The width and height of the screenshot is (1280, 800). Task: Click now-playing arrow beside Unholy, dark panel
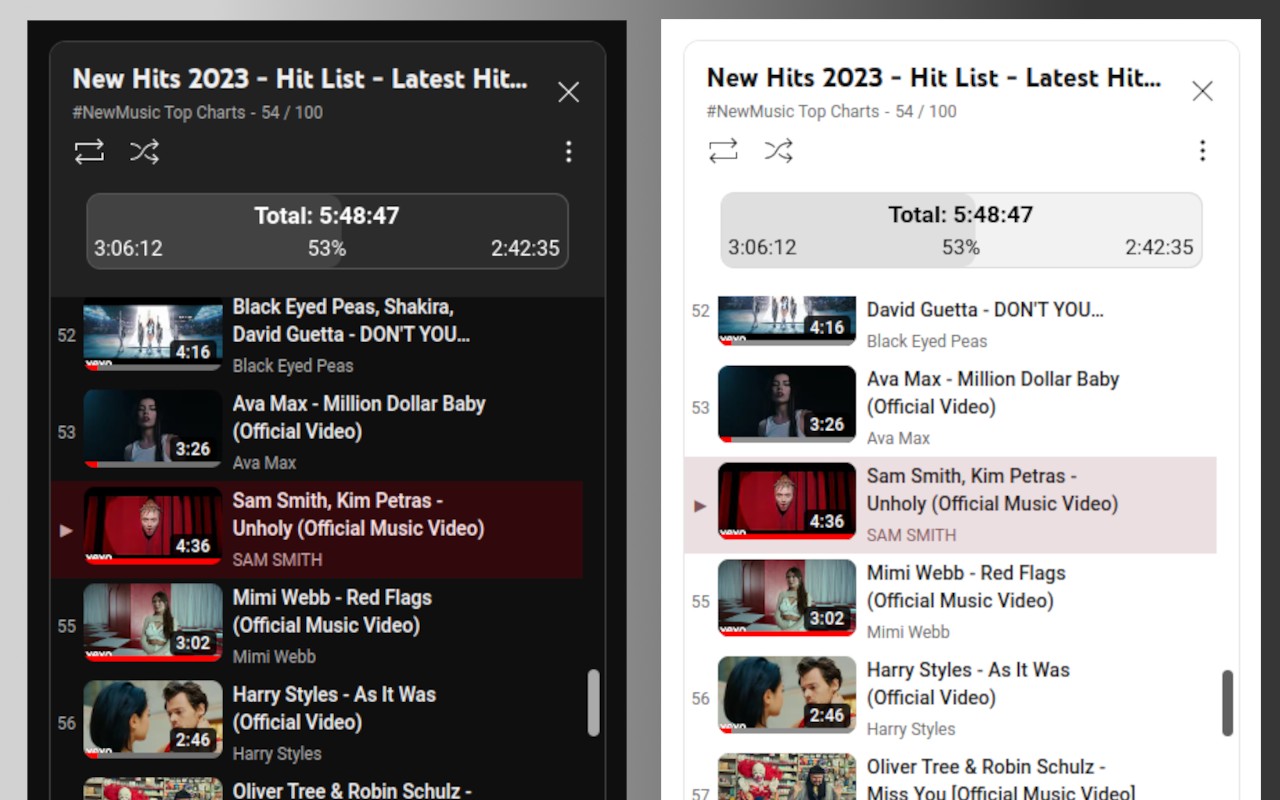point(66,530)
